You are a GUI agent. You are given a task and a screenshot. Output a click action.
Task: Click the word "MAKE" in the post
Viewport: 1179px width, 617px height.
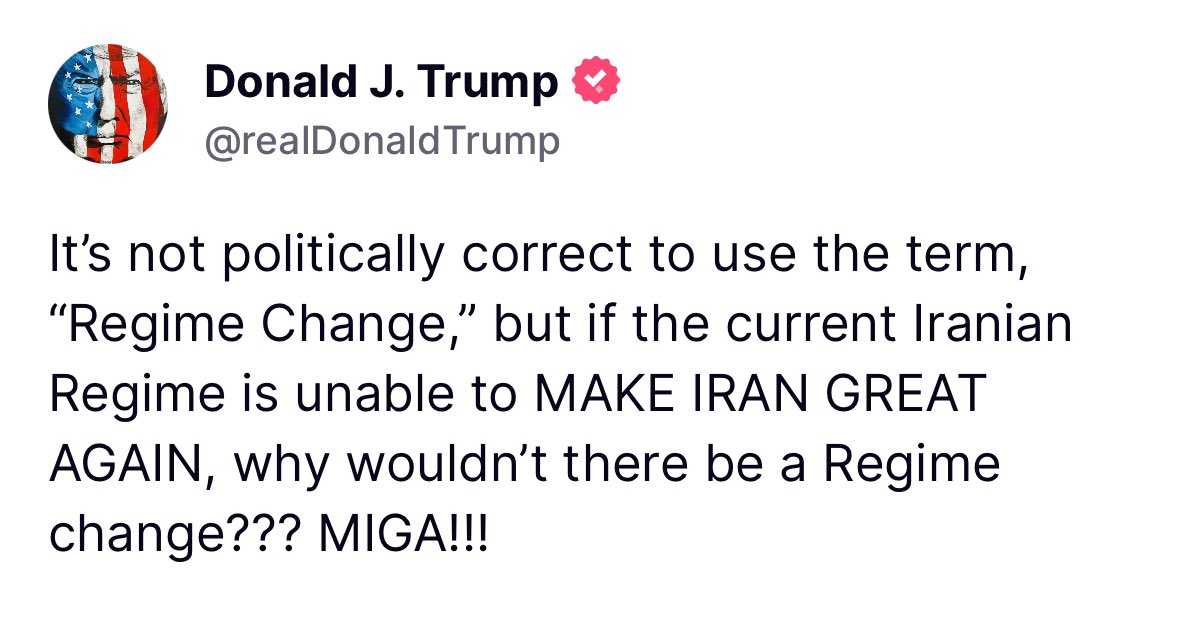pos(598,397)
